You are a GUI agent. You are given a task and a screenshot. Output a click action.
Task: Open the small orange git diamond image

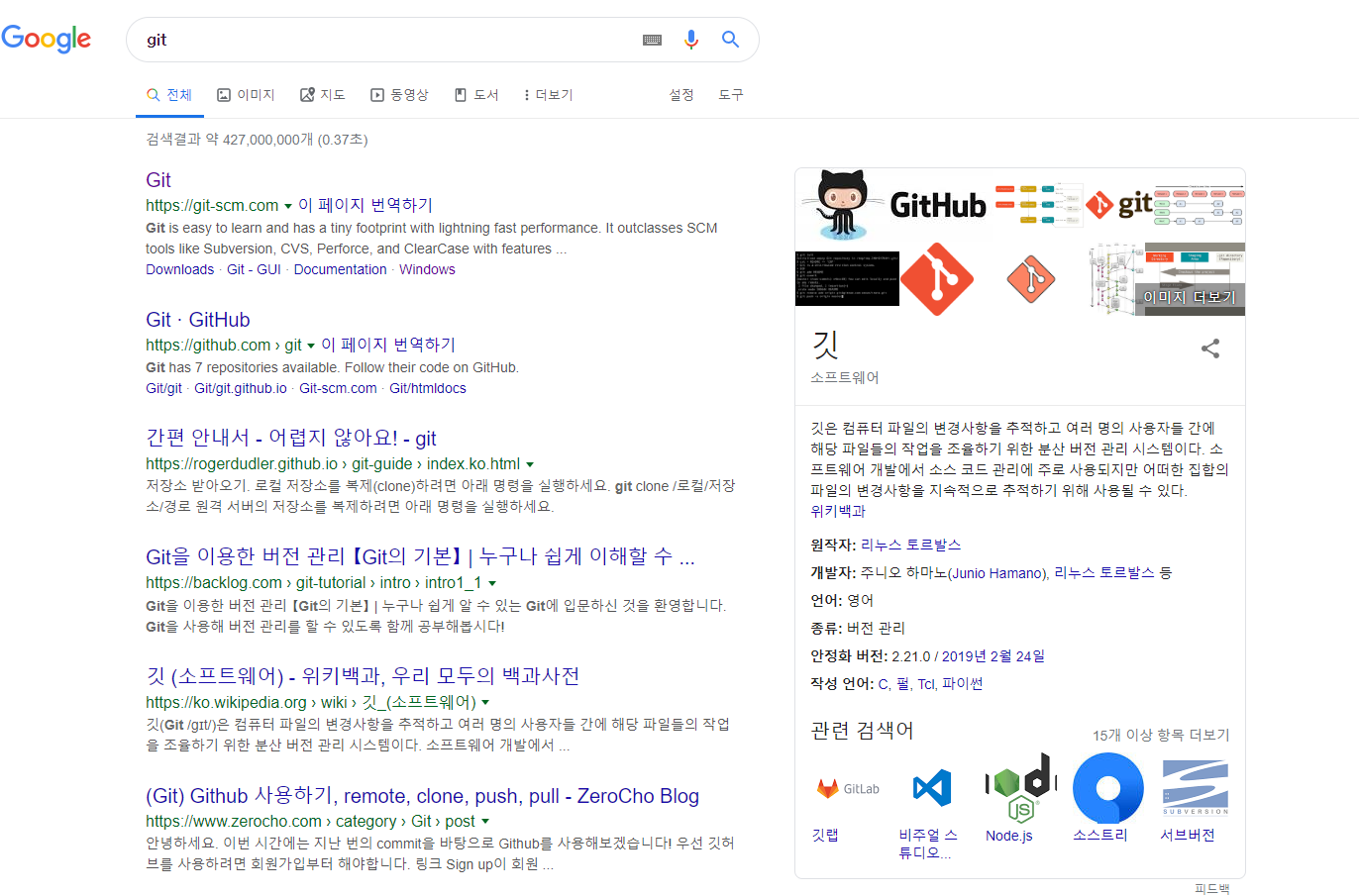coord(1031,279)
